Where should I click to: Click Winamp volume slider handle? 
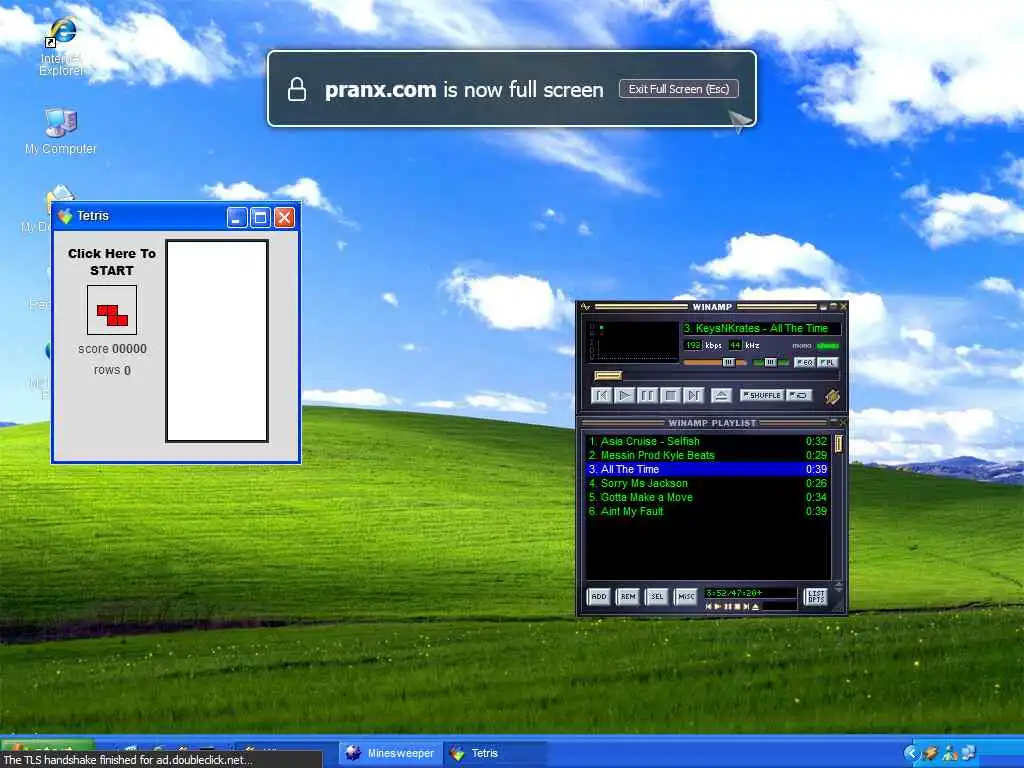point(729,362)
